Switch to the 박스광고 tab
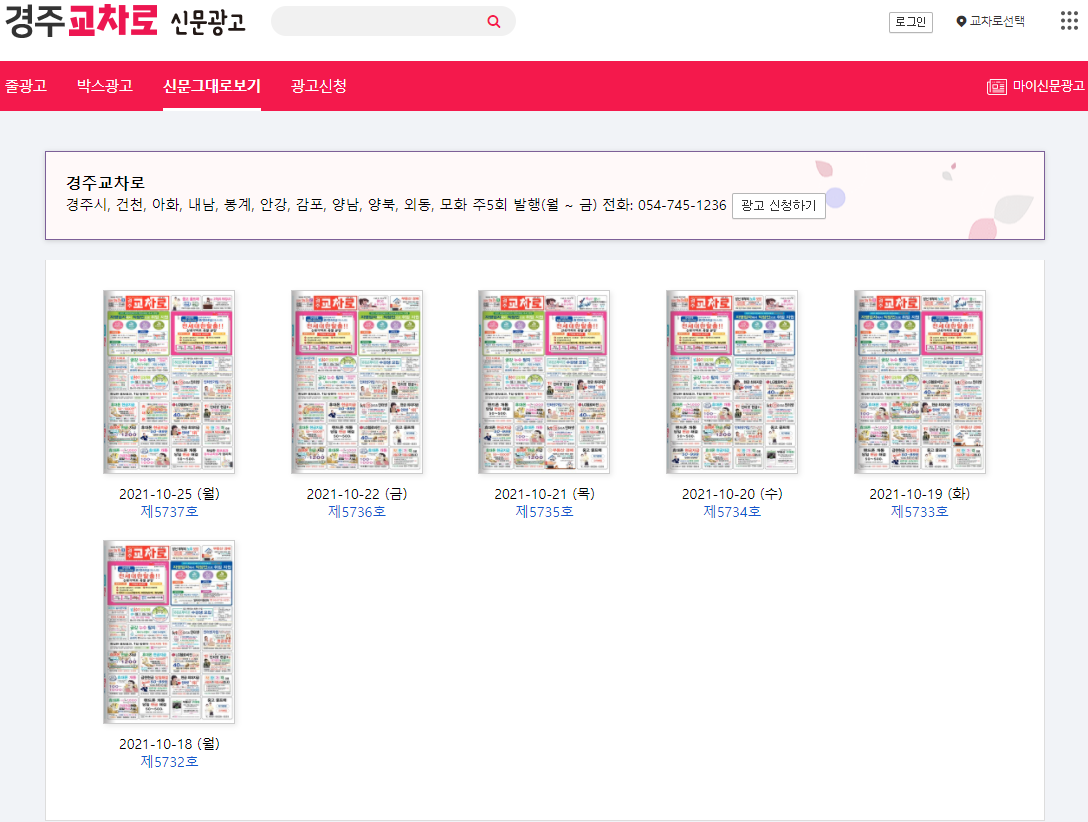 point(104,86)
